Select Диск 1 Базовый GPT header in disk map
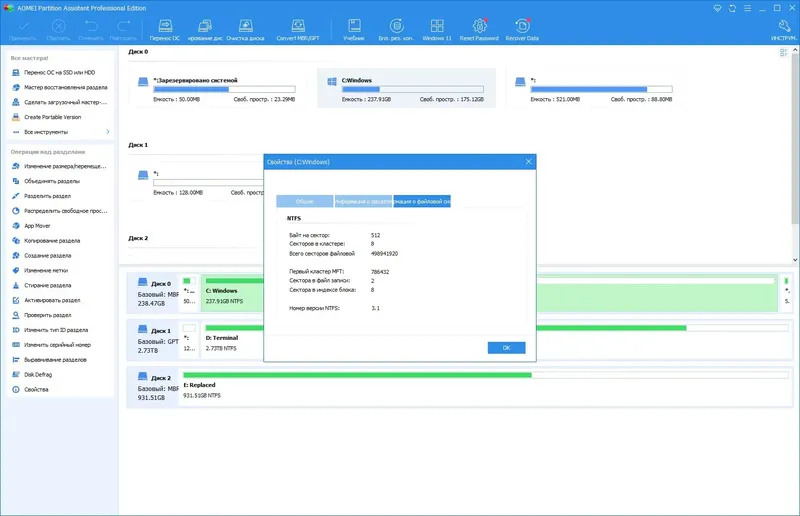Screen dimensions: 800x516 click(x=154, y=340)
